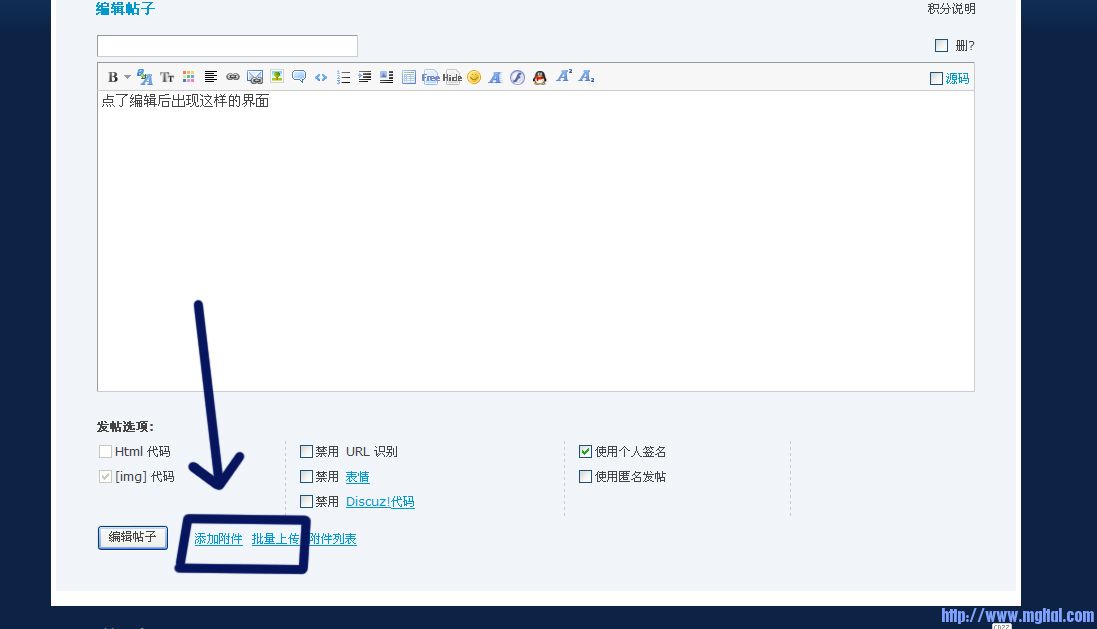Insert a hyperlink with chain icon
This screenshot has width=1097, height=629.
coord(233,77)
